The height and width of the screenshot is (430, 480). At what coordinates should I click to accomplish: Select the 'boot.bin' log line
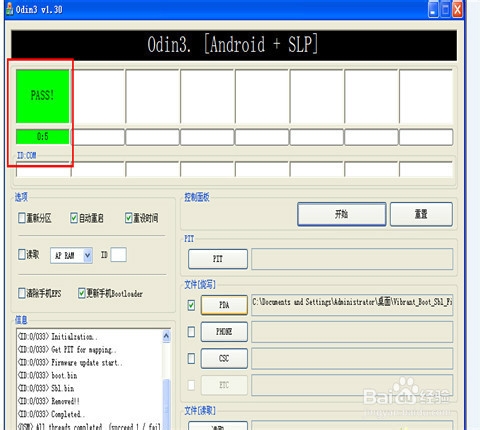pos(47,375)
